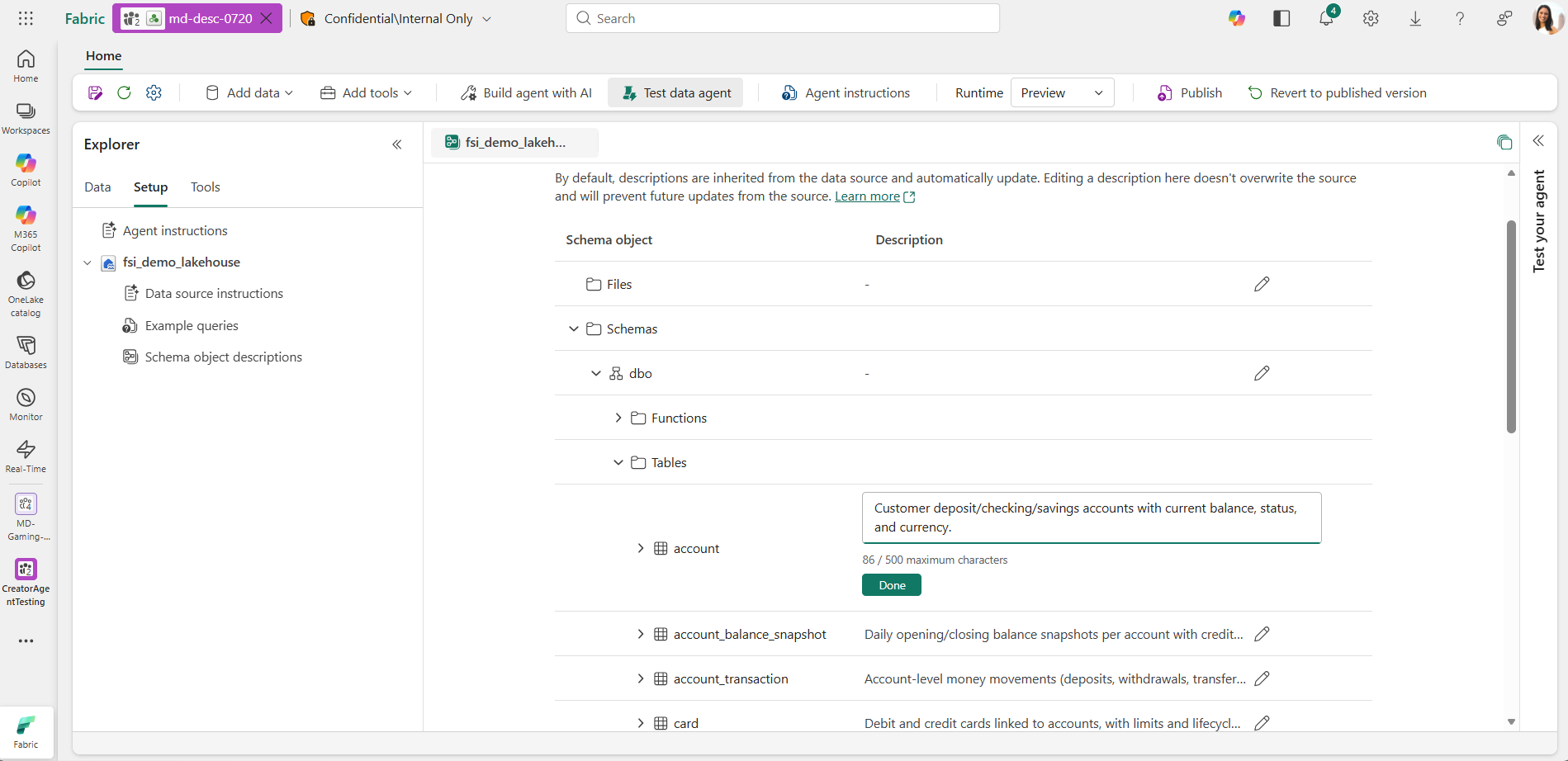Open Confidential\Internal Only sensitivity dropdown
The width and height of the screenshot is (1568, 761).
pyautogui.click(x=396, y=18)
